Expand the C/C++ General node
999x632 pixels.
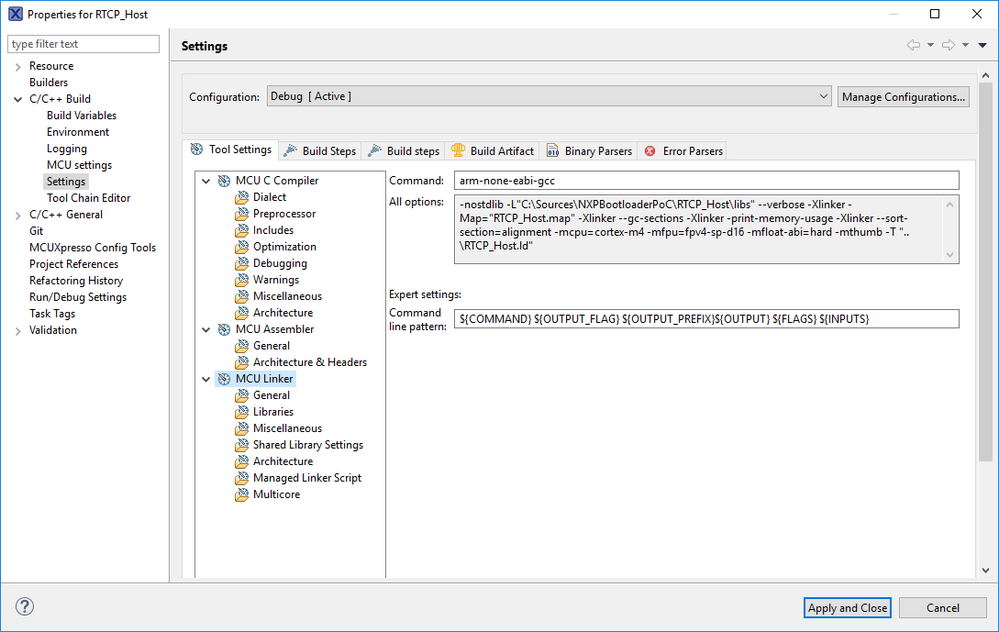tap(18, 214)
